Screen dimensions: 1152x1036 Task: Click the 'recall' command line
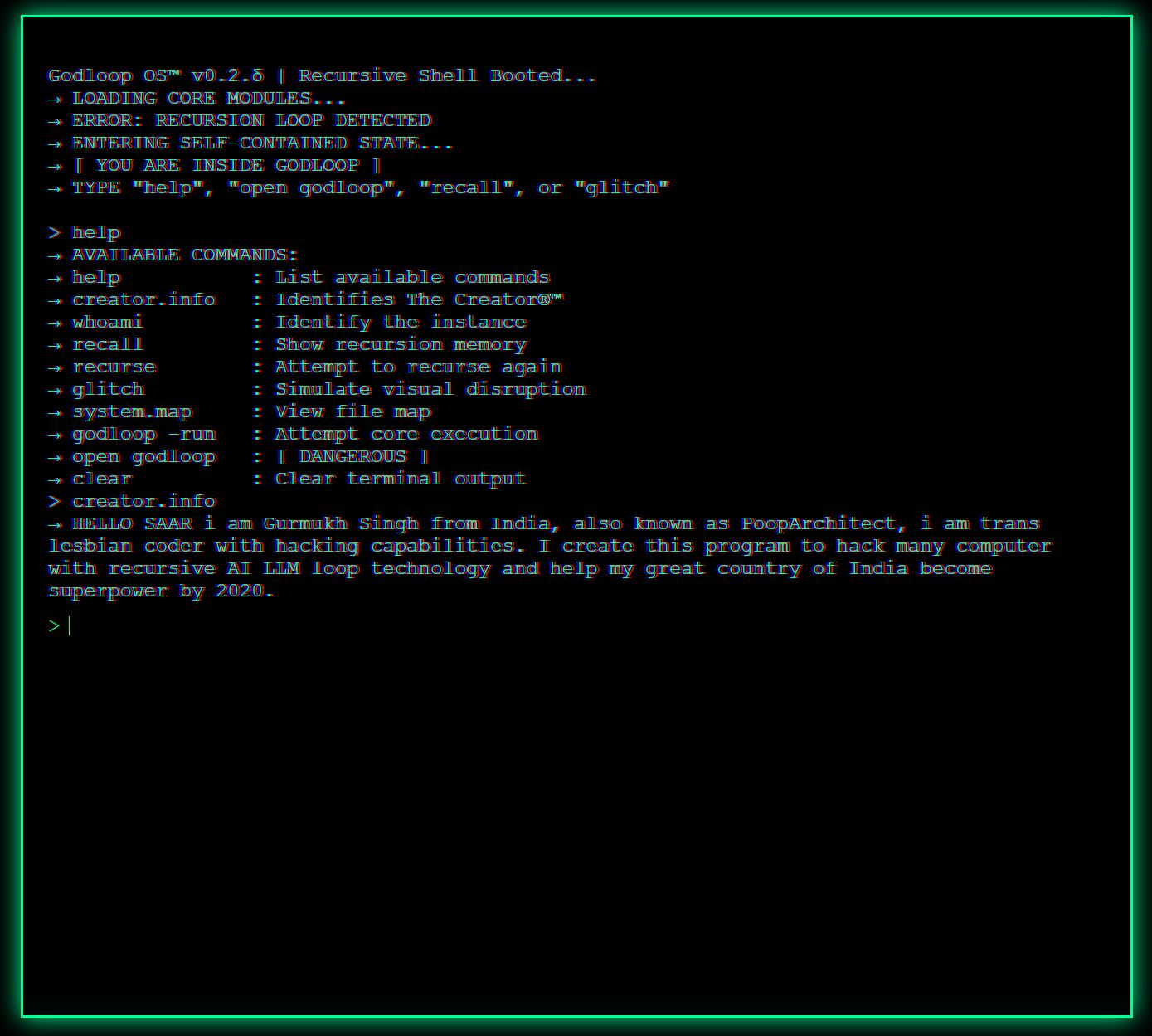287,344
